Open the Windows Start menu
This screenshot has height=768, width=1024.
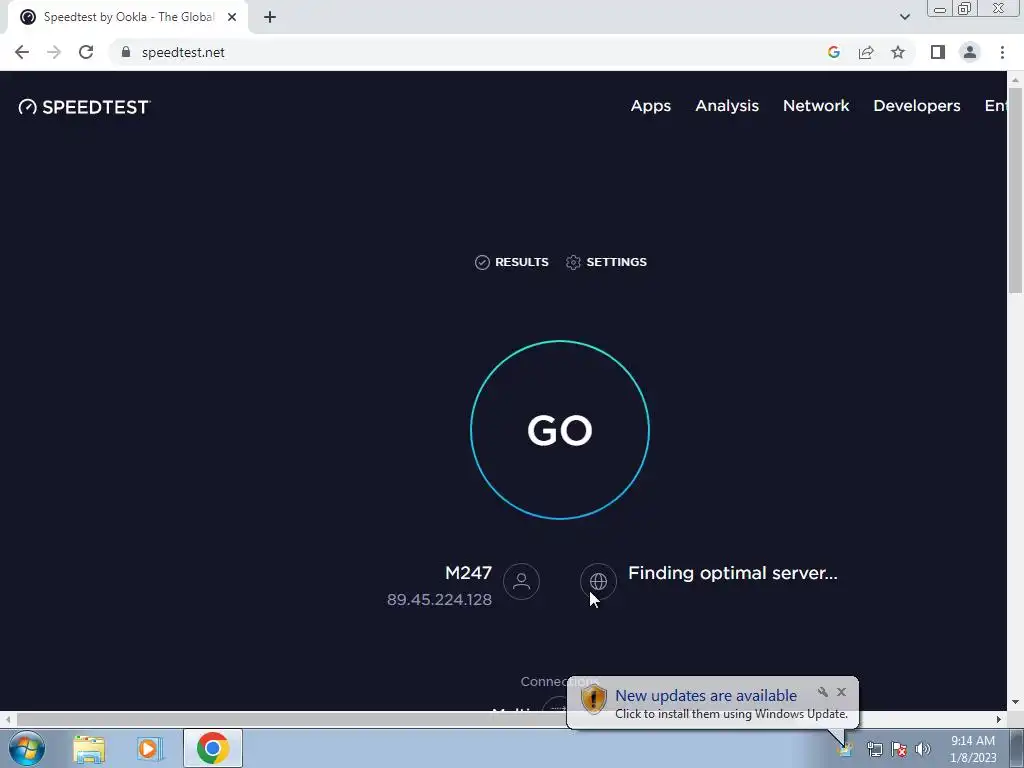27,748
